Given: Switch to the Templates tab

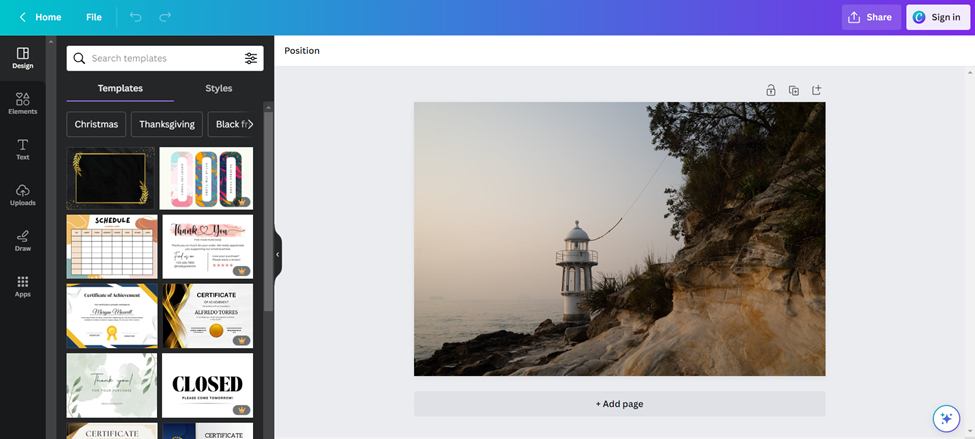Looking at the screenshot, I should click(x=120, y=88).
